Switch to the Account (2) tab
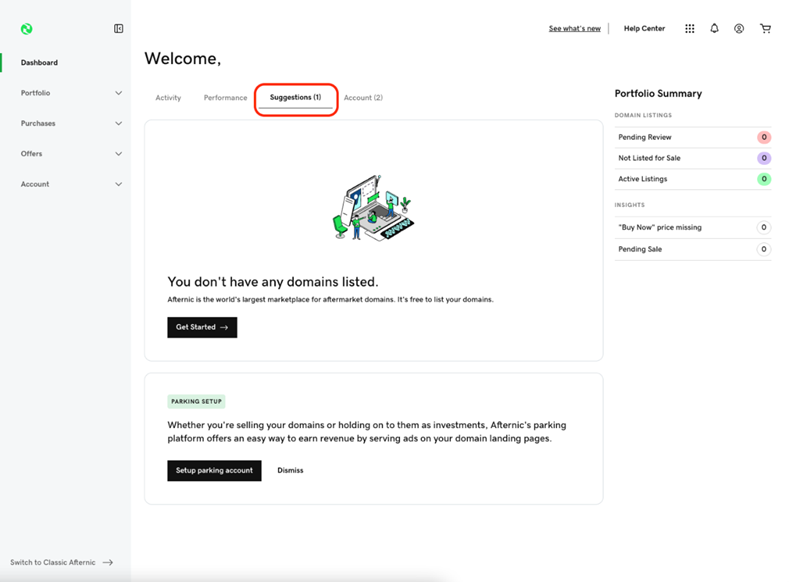Screen dimensions: 789x582 pyautogui.click(x=363, y=98)
